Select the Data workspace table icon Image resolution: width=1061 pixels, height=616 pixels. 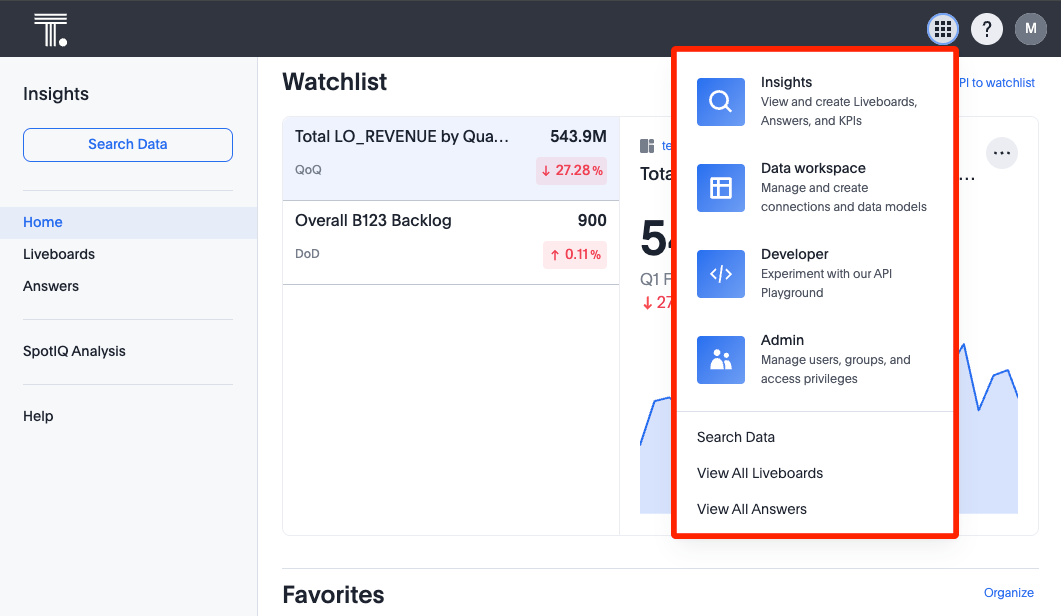(721, 188)
